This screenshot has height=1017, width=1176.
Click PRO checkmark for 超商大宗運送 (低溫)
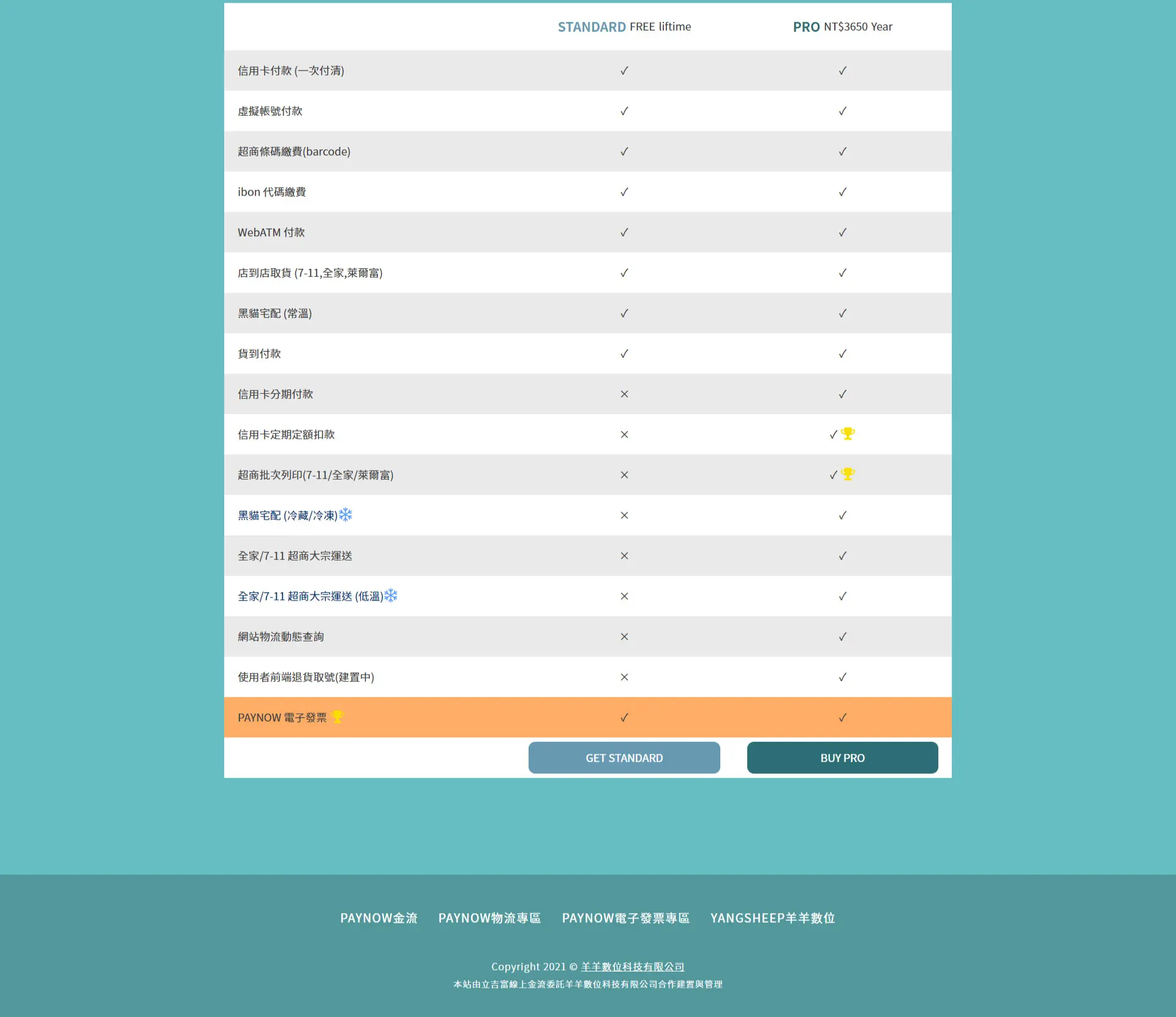[843, 596]
